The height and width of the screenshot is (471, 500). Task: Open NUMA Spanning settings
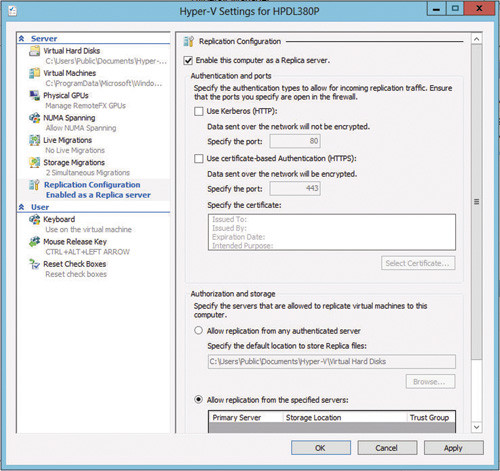69,118
